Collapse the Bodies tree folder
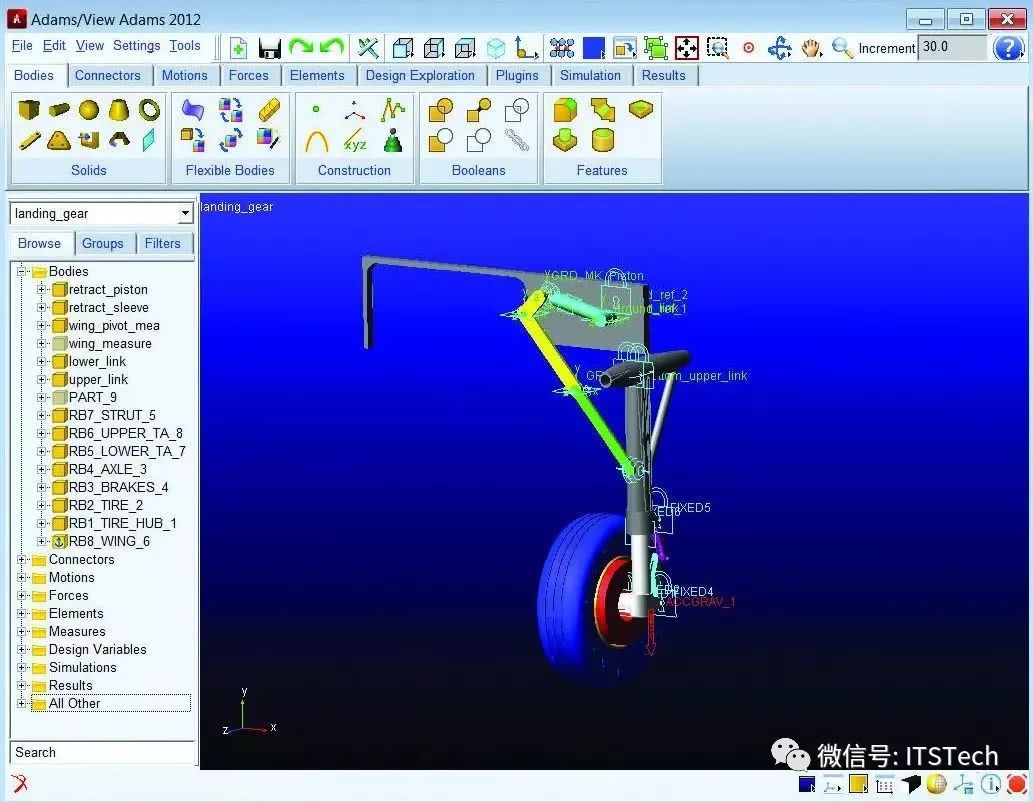 [22, 272]
